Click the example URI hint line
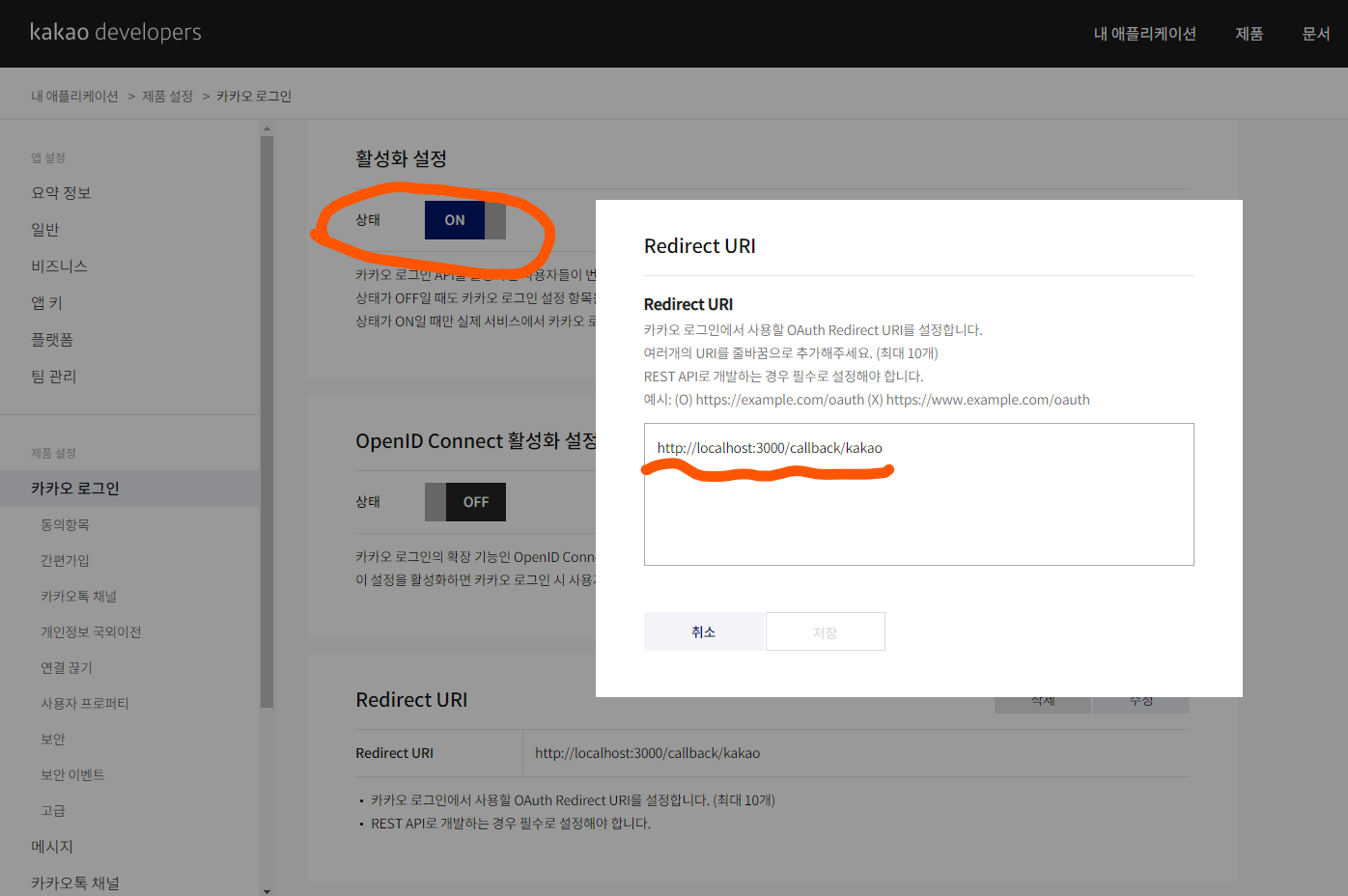 click(x=867, y=400)
